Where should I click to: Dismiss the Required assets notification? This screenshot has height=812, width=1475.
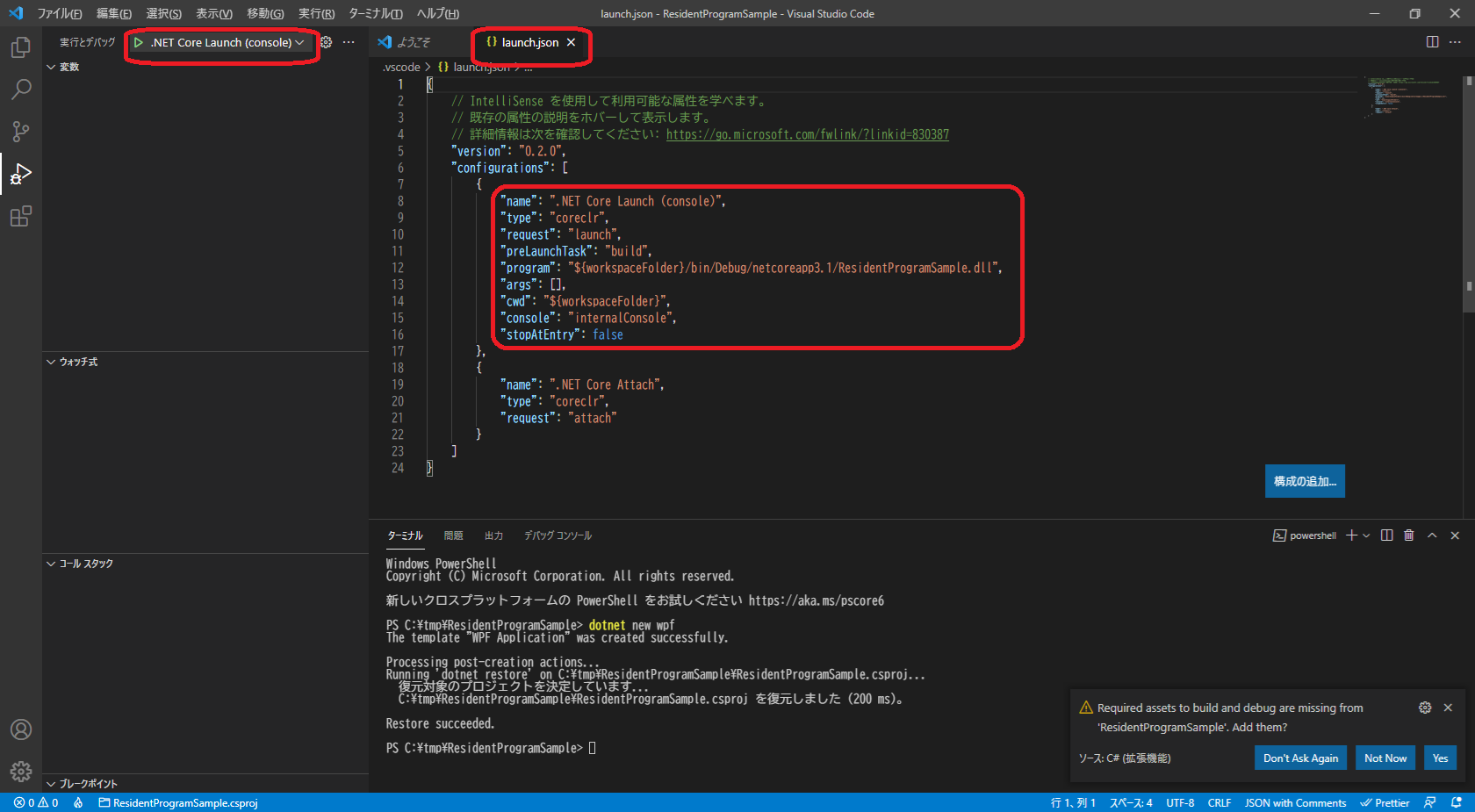(x=1448, y=708)
